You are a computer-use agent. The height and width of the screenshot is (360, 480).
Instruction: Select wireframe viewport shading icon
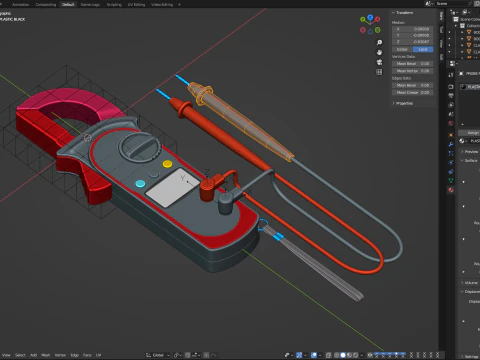tap(337, 355)
